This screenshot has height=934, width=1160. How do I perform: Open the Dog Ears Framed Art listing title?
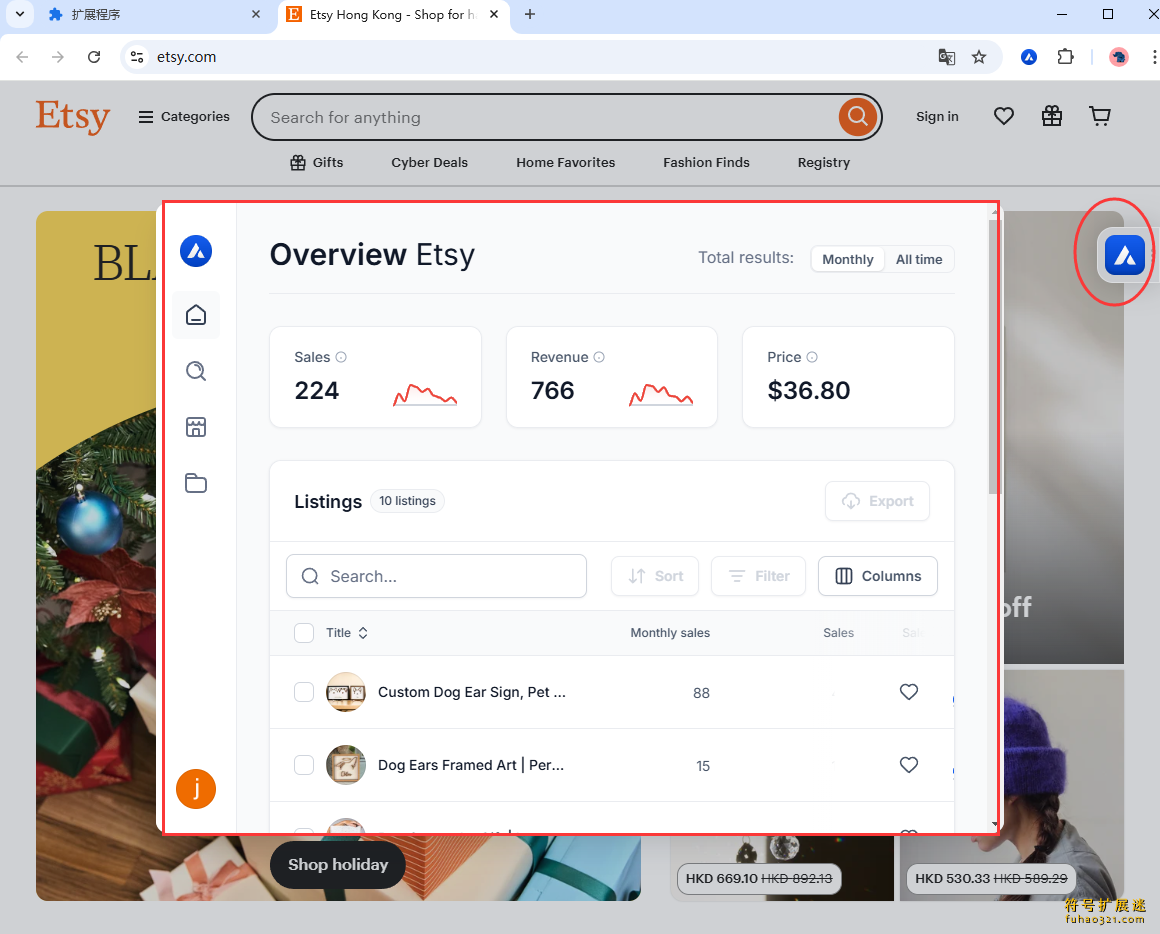pos(471,765)
